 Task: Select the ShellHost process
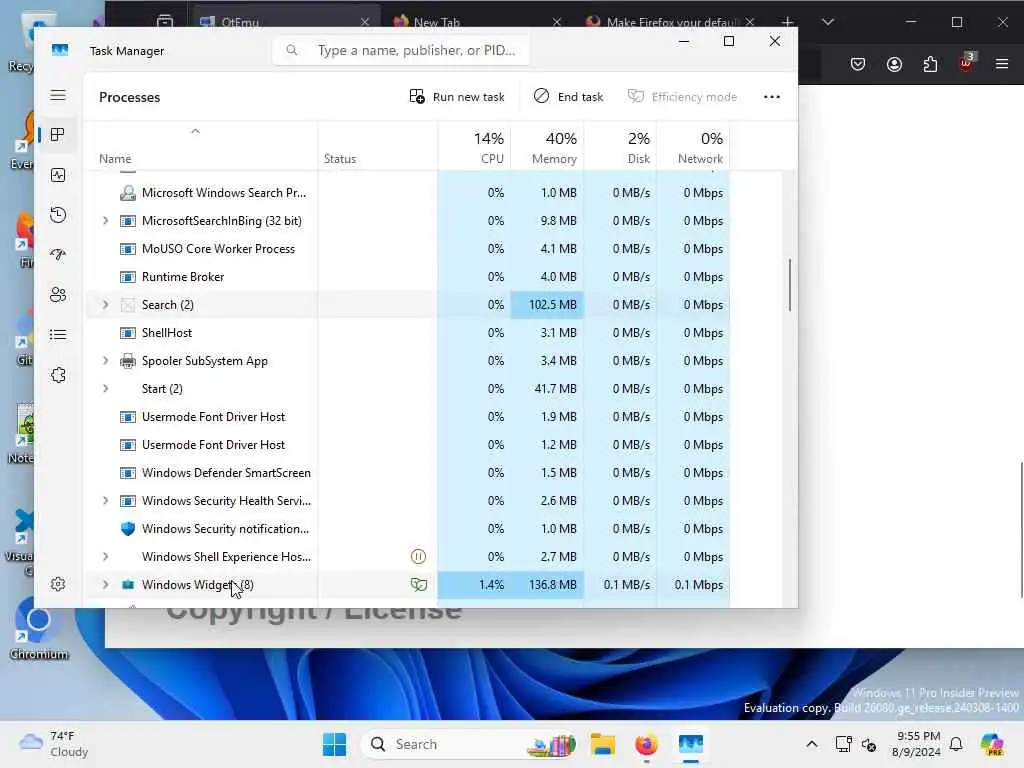(408, 332)
